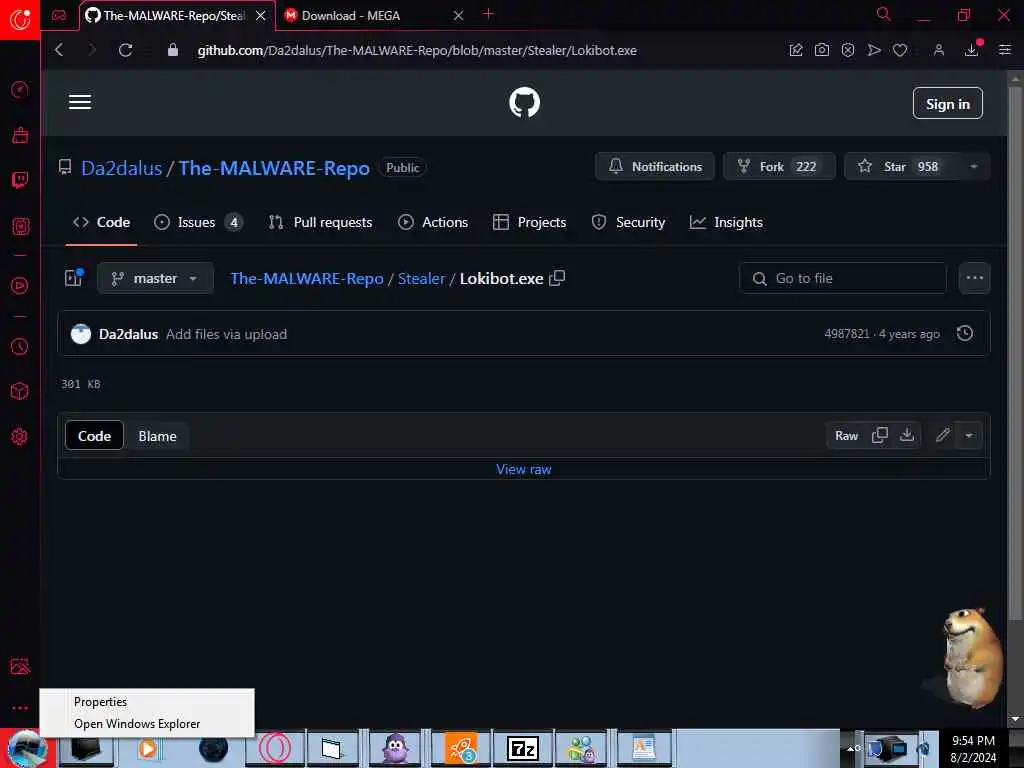Open the 4987821 commit hash link

(846, 334)
